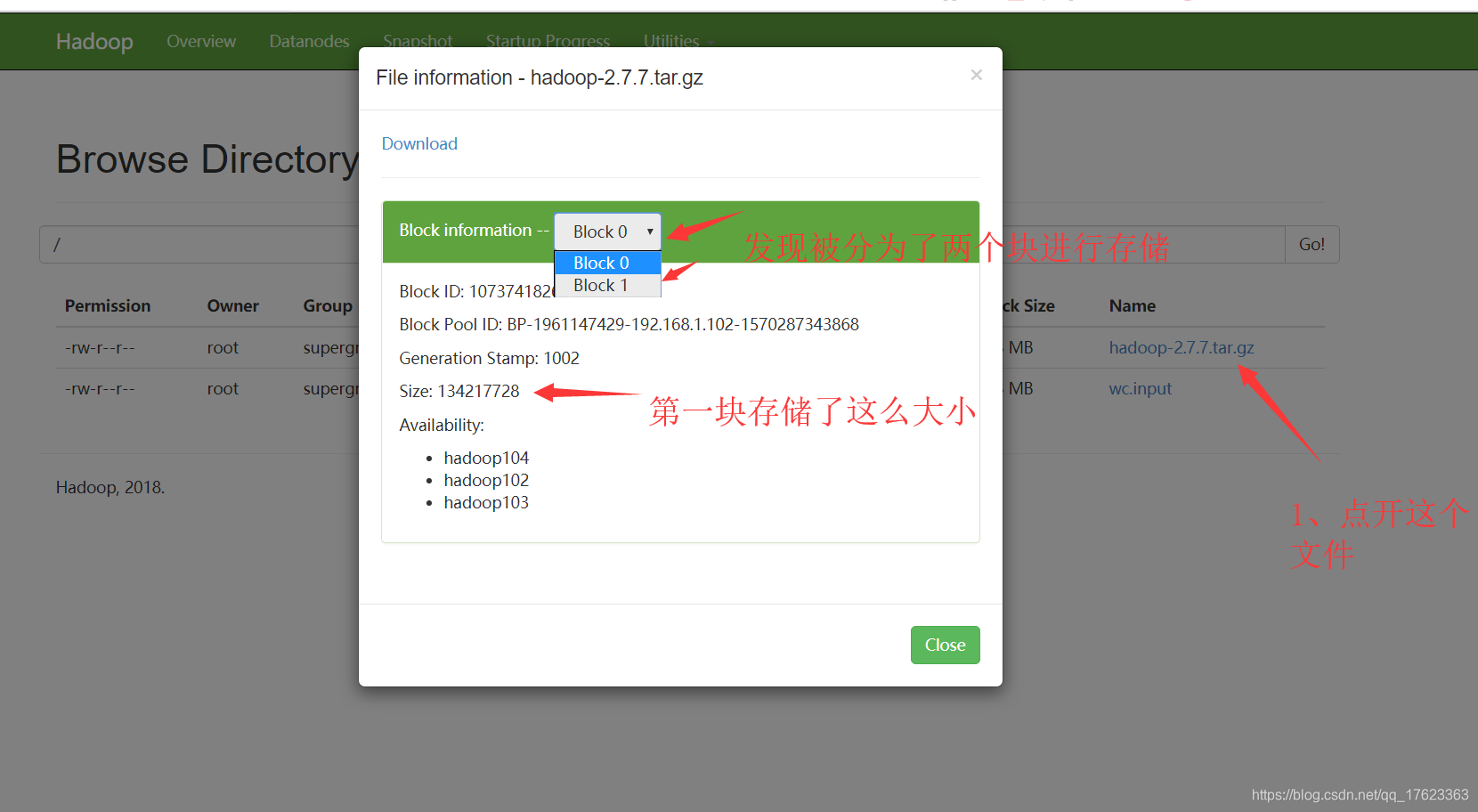This screenshot has height=812, width=1478.
Task: Select the hadoop103 availability entry
Action: [x=486, y=502]
